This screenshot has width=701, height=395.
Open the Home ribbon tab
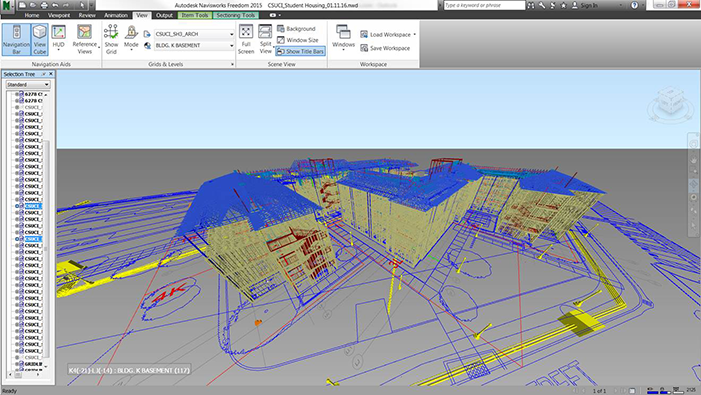pyautogui.click(x=32, y=15)
